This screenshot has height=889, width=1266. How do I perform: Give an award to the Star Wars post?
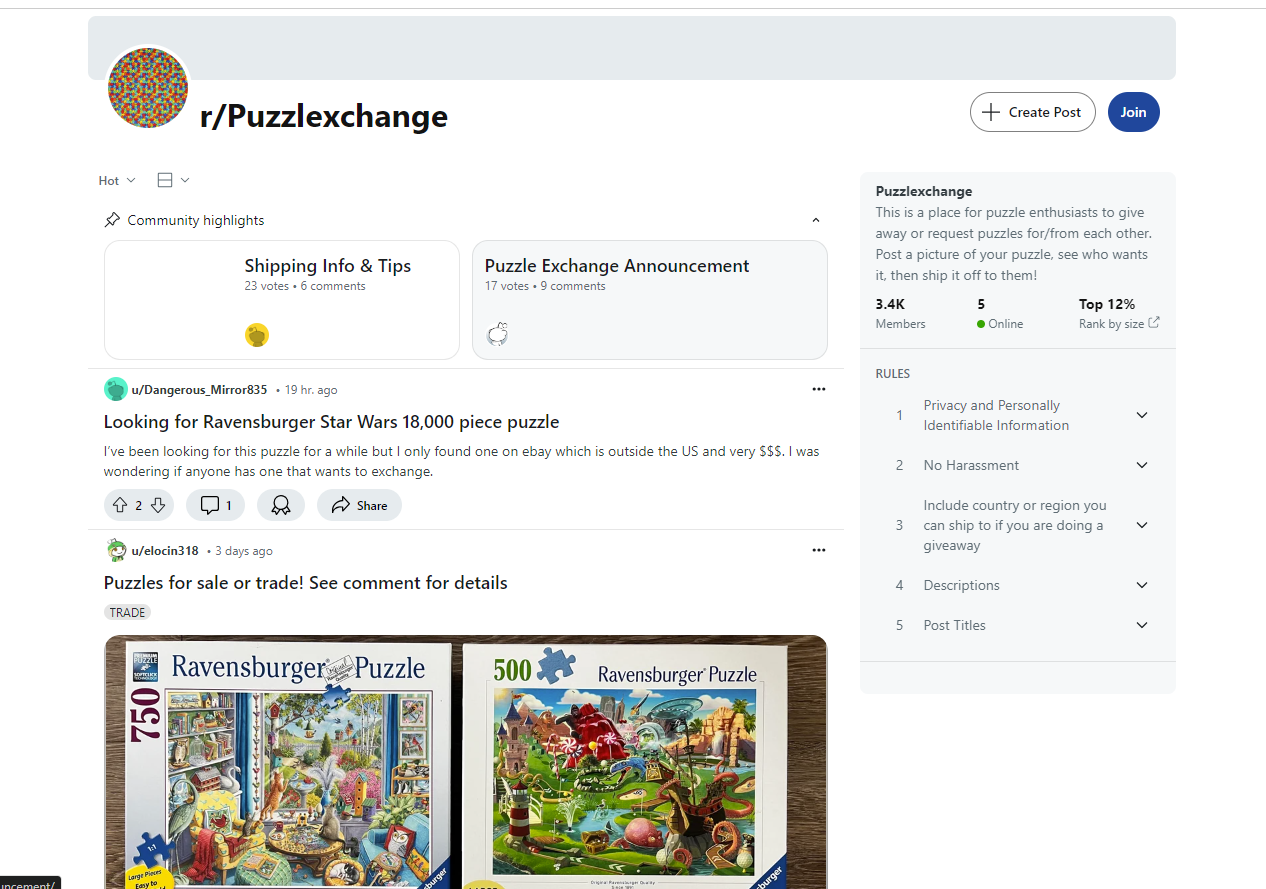[281, 506]
